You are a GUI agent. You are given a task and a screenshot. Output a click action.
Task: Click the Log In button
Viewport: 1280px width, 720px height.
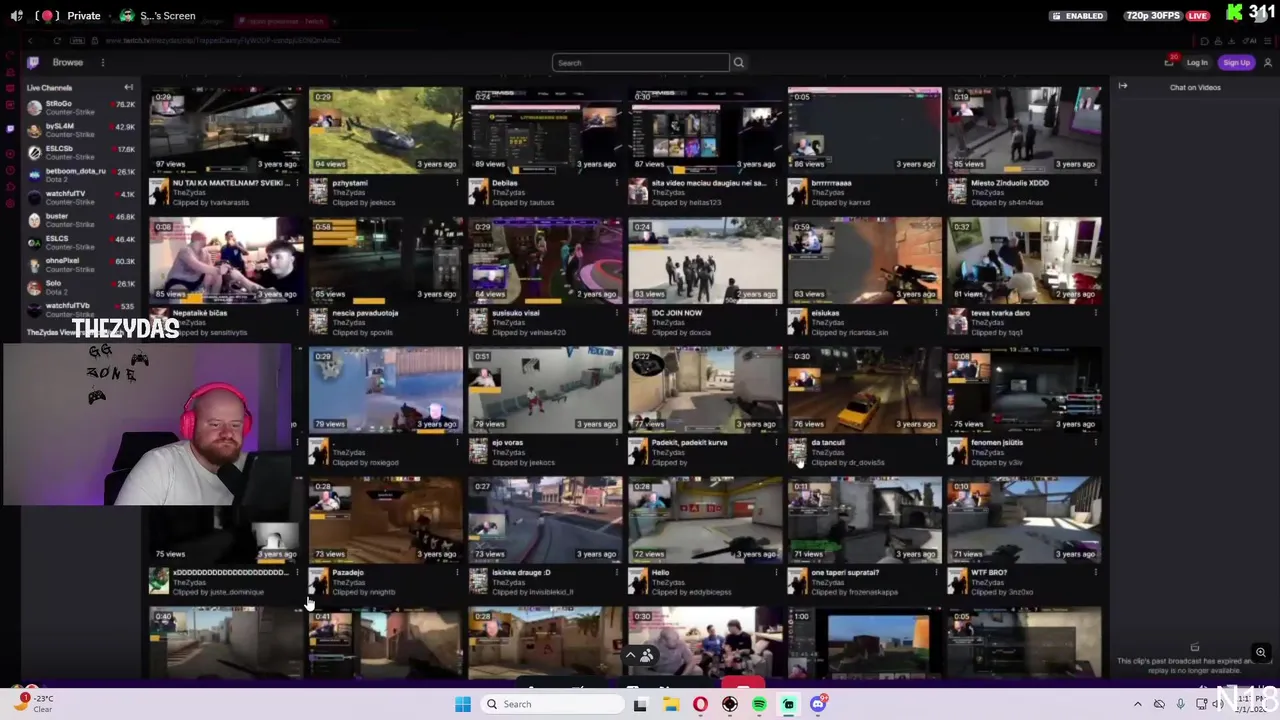coord(1197,63)
